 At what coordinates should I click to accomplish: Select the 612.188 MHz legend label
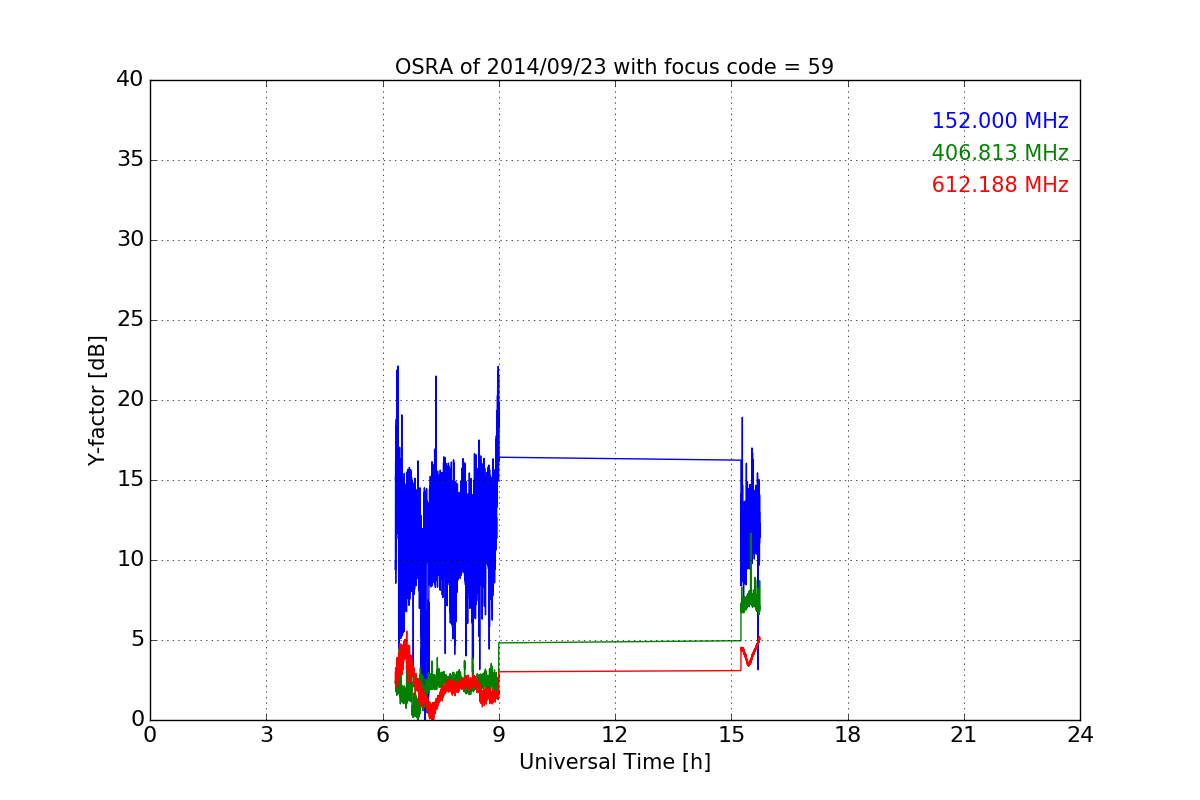point(1000,185)
